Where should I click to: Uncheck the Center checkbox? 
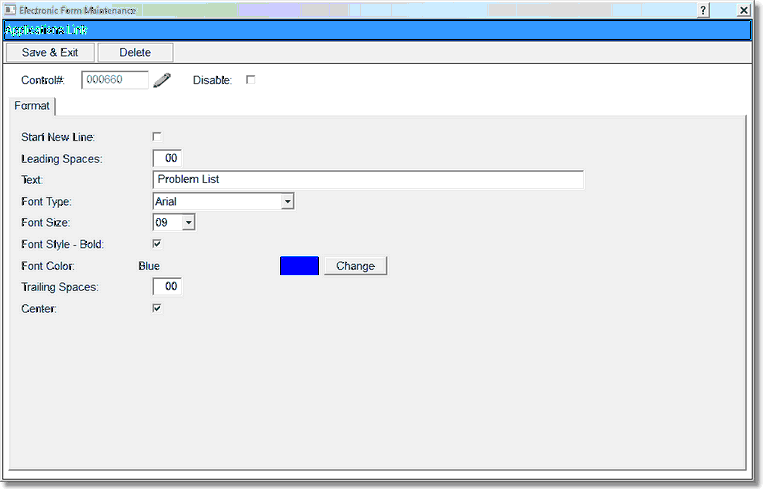tap(157, 308)
